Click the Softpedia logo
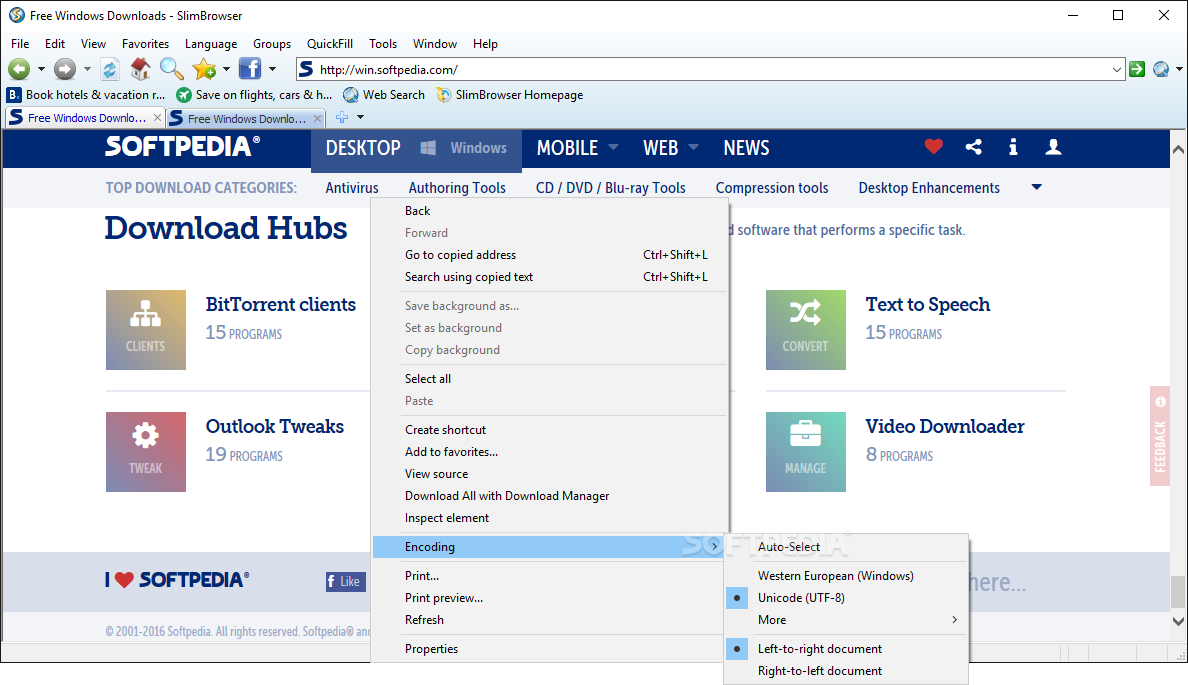1188x685 pixels. [182, 146]
